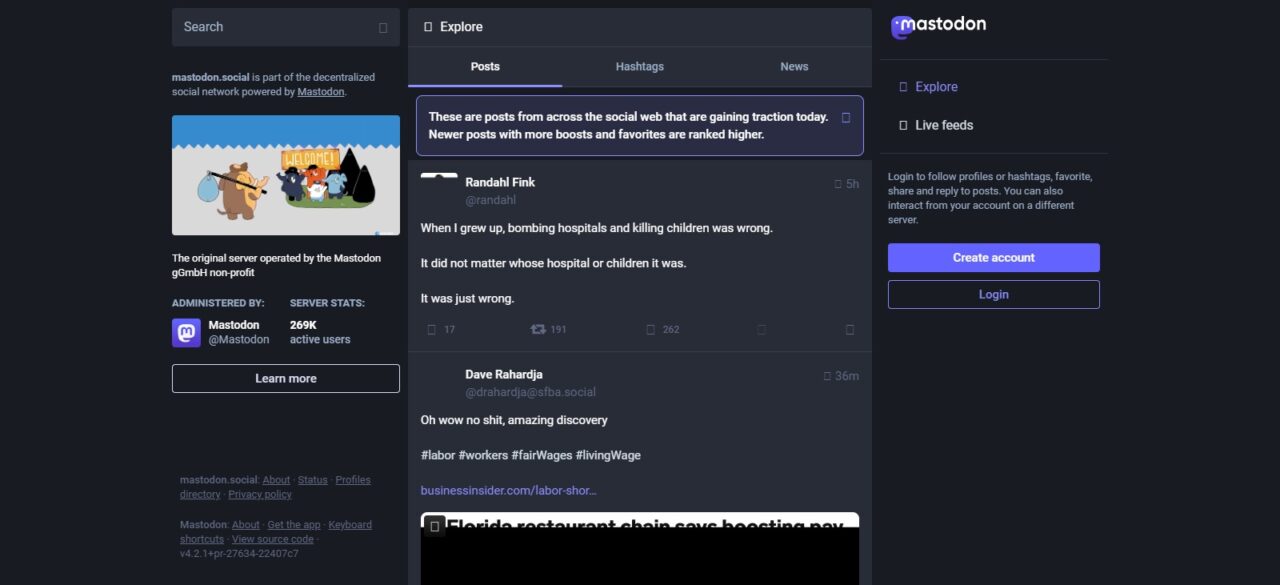
Task: Open the About link after mastodon.social
Action: 276,480
